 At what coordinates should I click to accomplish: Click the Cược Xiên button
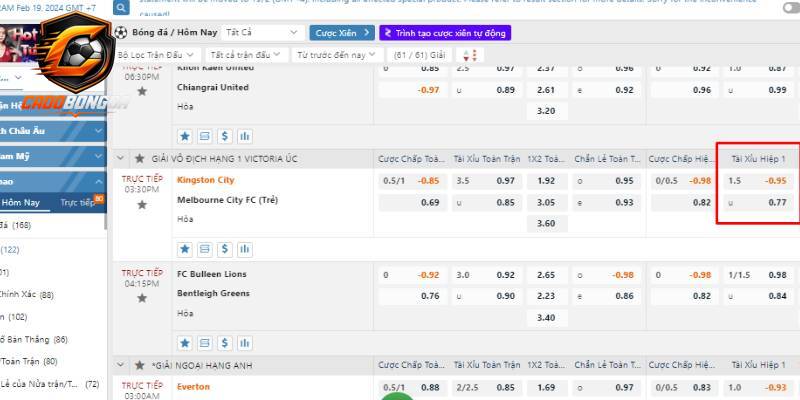pos(342,33)
